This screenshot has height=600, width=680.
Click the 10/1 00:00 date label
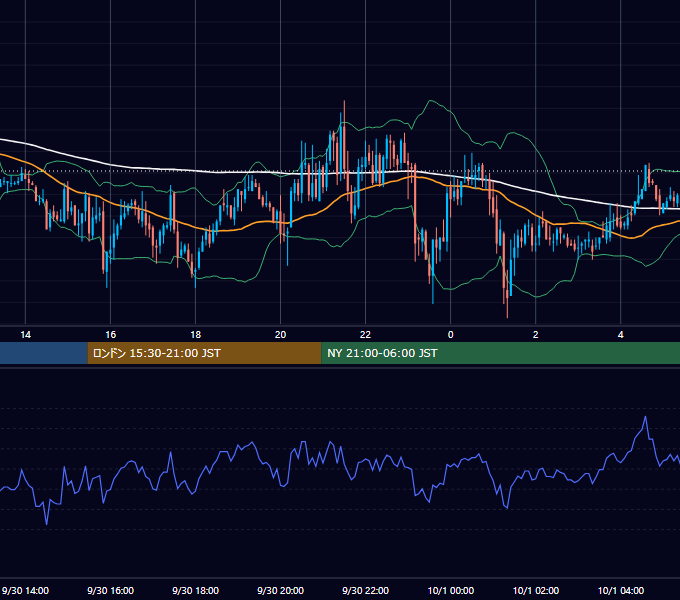click(451, 590)
